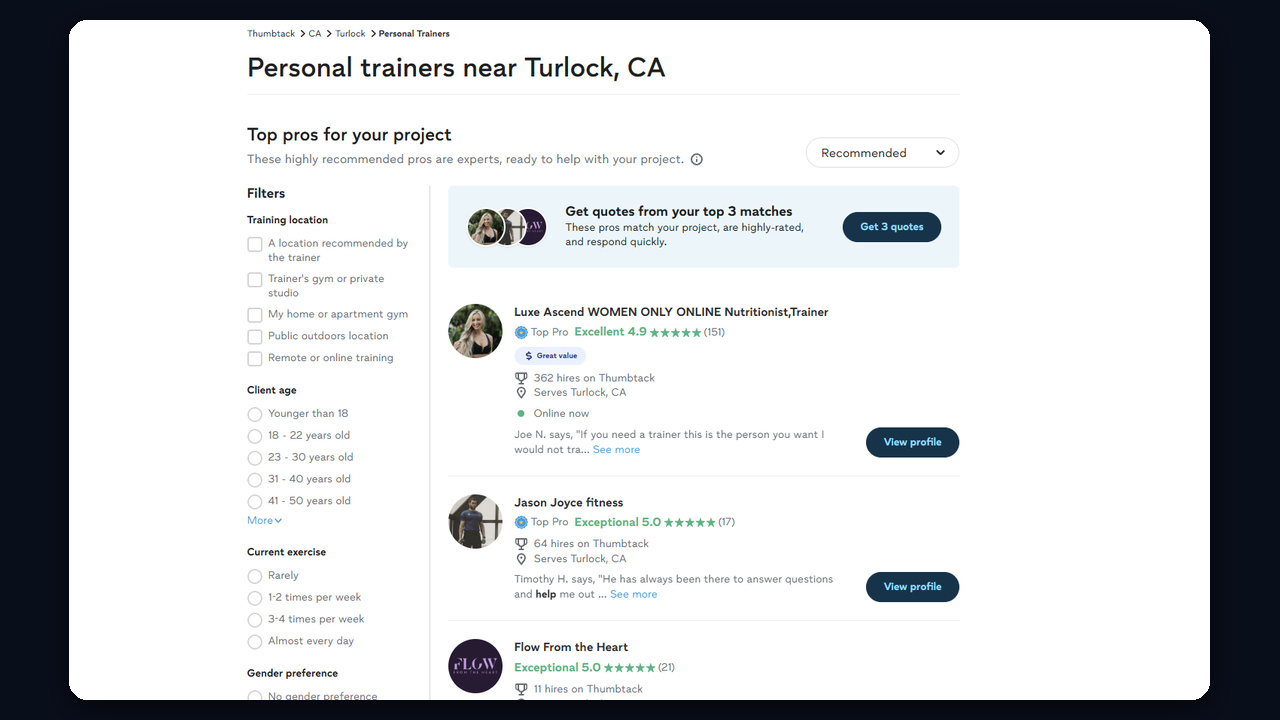Select '18 - 22 years old' option
This screenshot has height=720, width=1280.
pos(255,436)
